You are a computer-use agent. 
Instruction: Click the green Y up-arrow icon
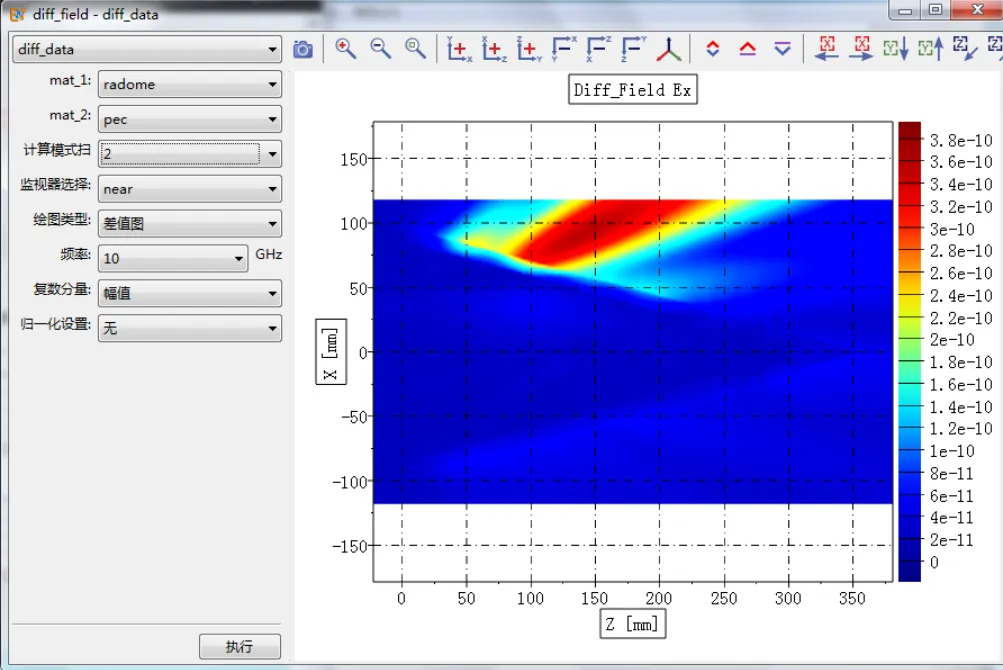(930, 49)
